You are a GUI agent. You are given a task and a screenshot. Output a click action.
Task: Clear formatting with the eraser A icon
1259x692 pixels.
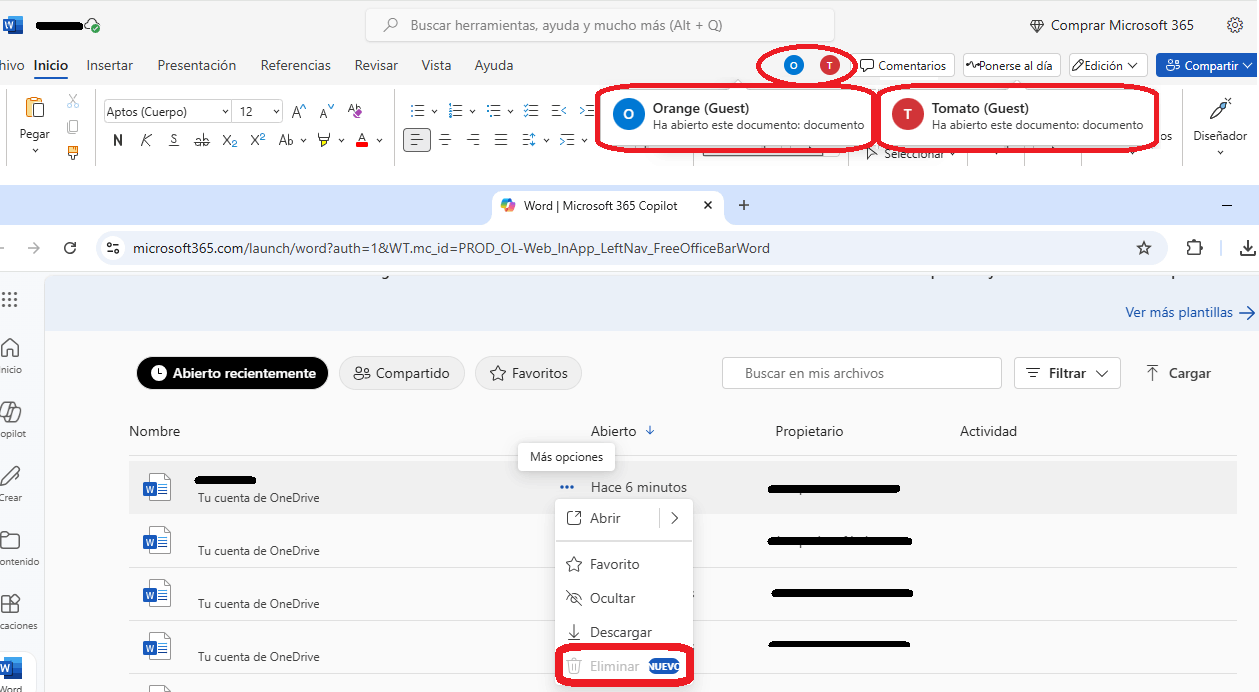(x=354, y=111)
